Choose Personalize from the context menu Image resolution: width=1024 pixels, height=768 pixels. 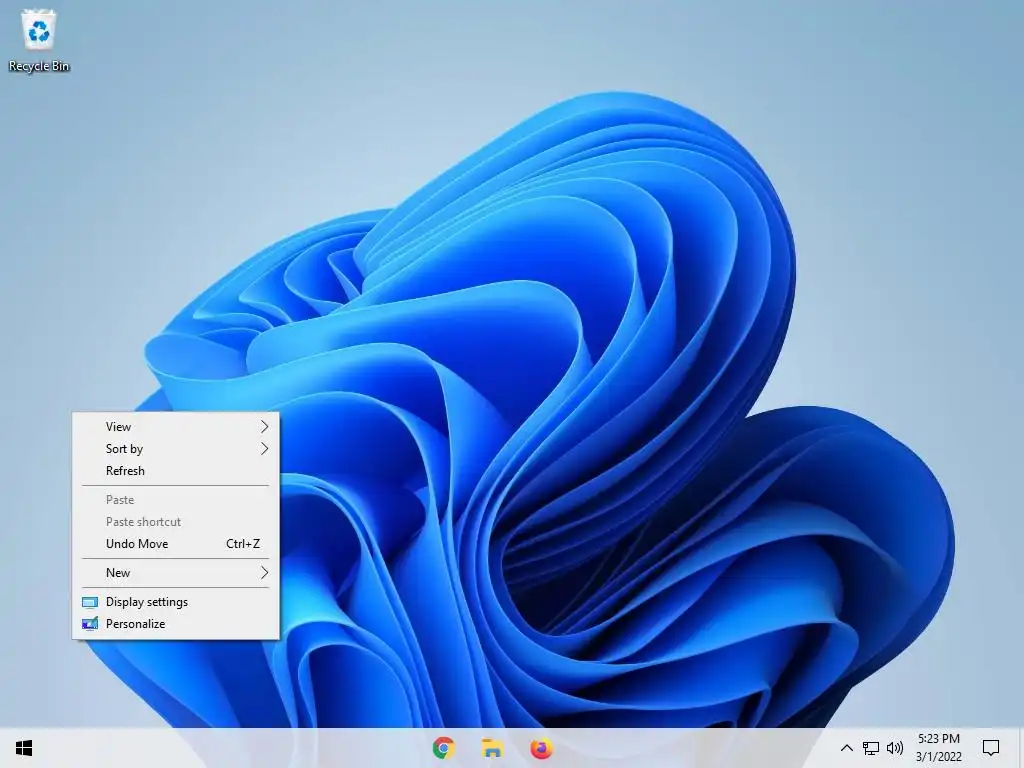coord(176,624)
